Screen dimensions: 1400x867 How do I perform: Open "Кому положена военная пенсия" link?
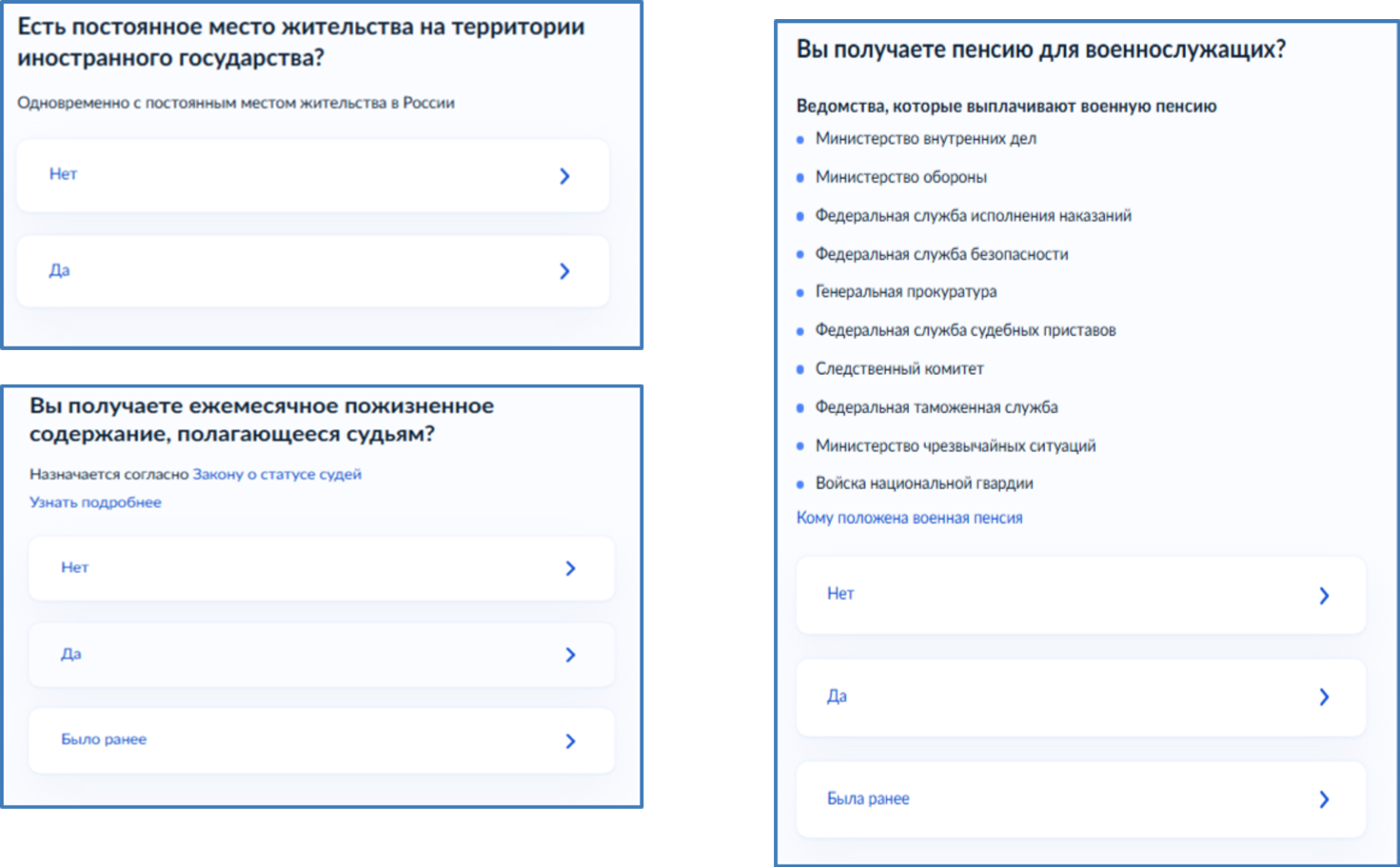pyautogui.click(x=909, y=517)
